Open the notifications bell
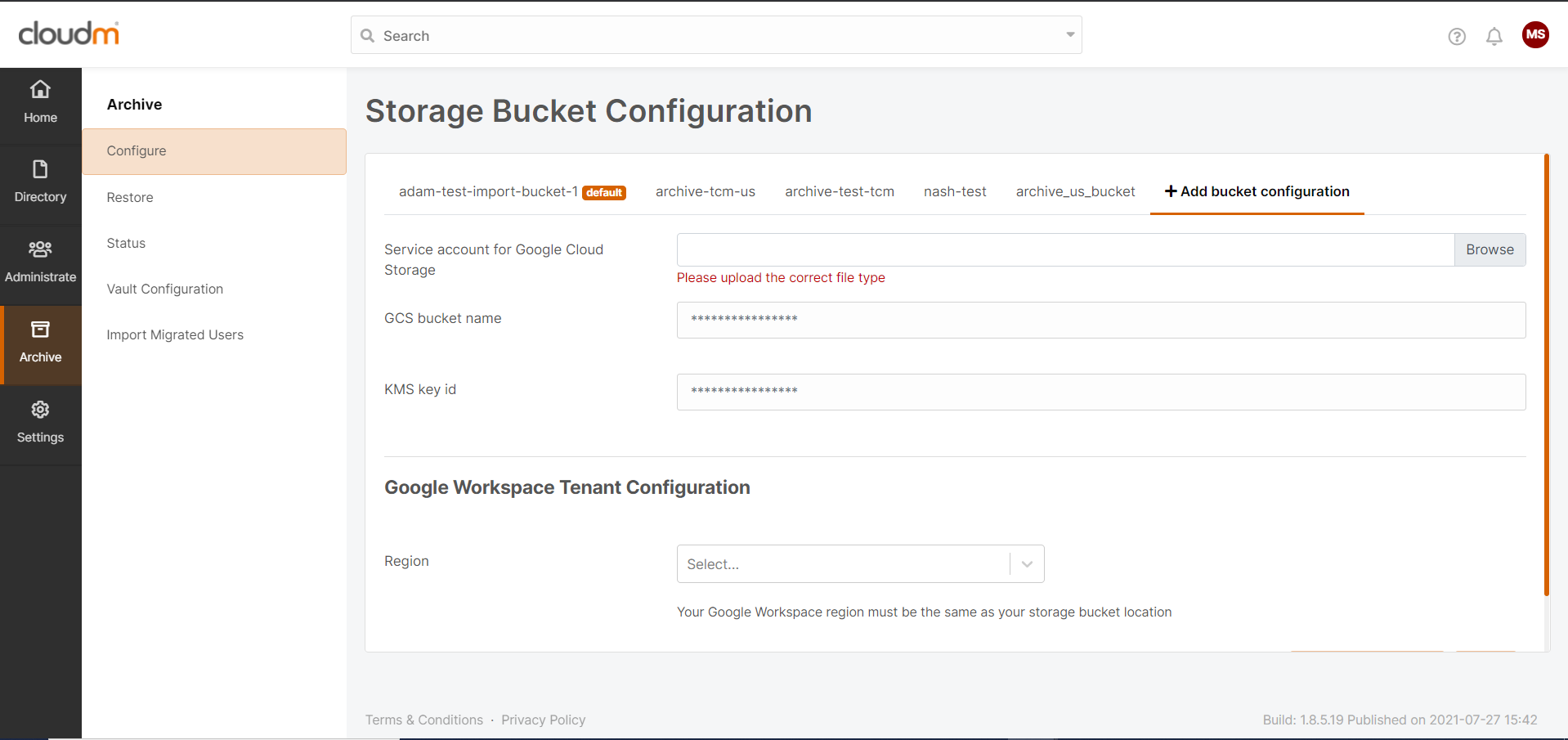 (x=1494, y=36)
